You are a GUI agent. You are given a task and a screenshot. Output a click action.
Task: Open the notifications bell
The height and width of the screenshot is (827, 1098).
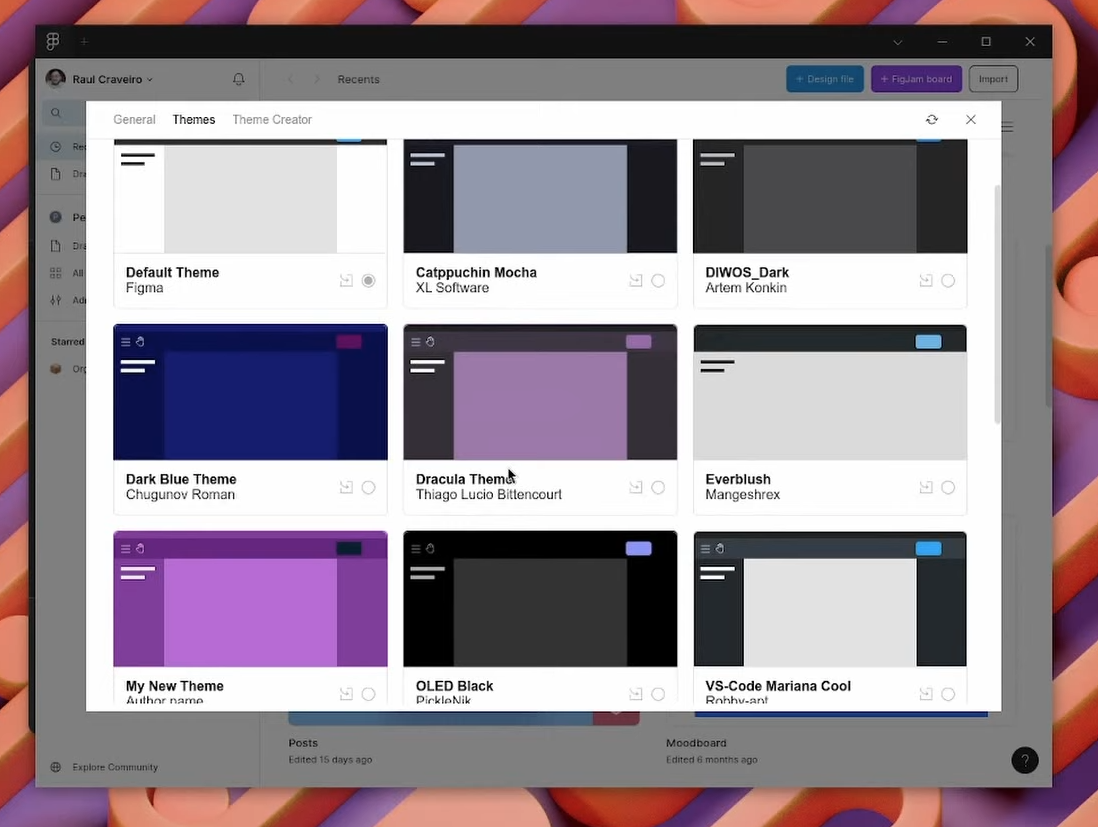(x=238, y=79)
